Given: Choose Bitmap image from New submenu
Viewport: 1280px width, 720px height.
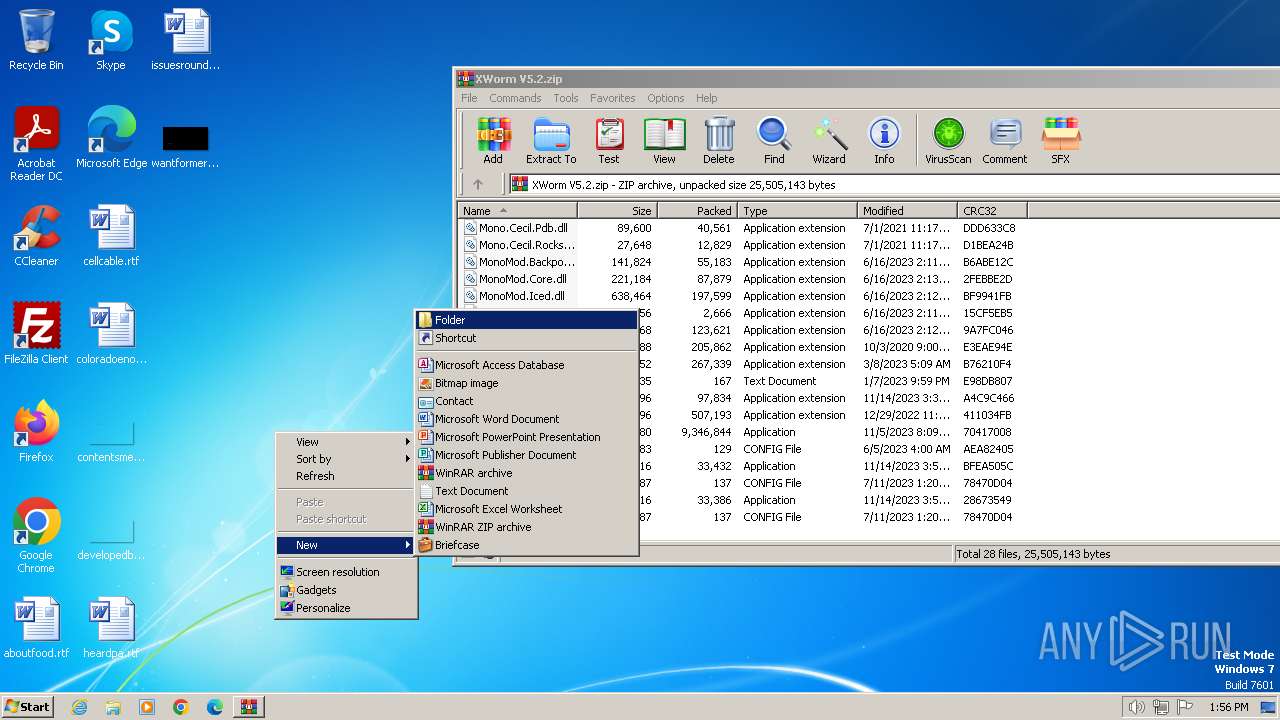Looking at the screenshot, I should (x=527, y=383).
